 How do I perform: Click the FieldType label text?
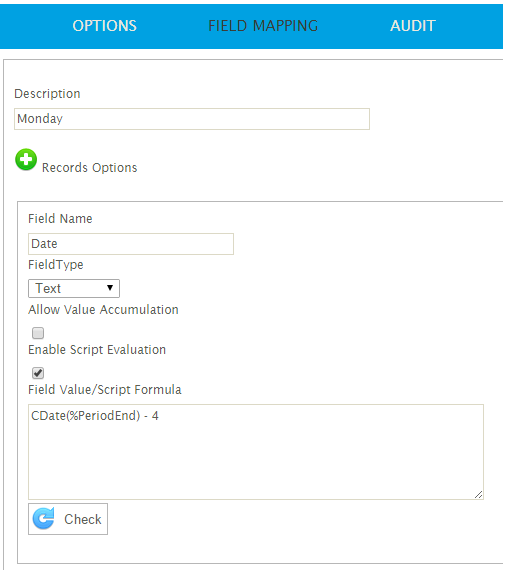56,265
